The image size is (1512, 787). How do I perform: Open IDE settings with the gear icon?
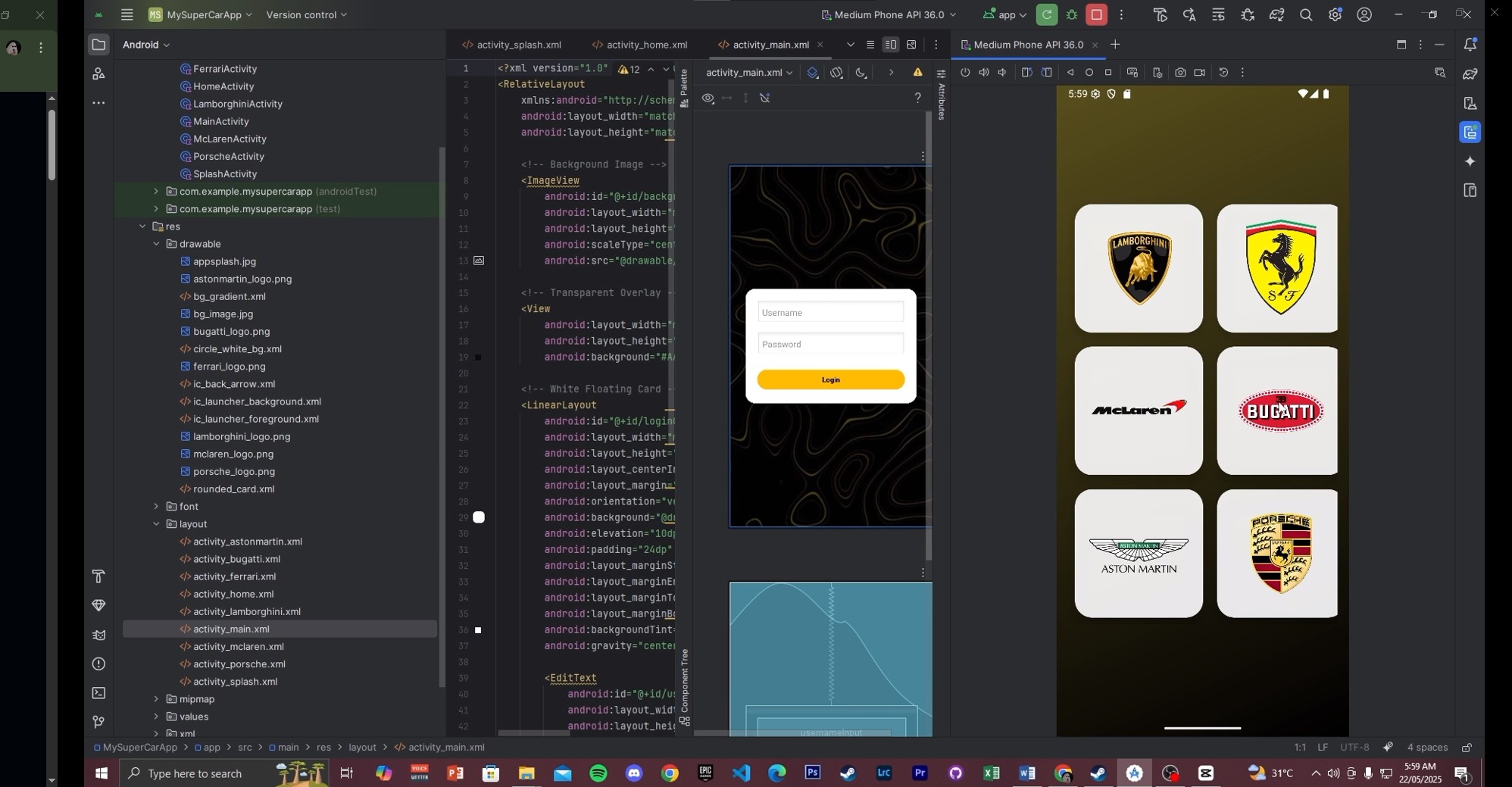point(1335,14)
